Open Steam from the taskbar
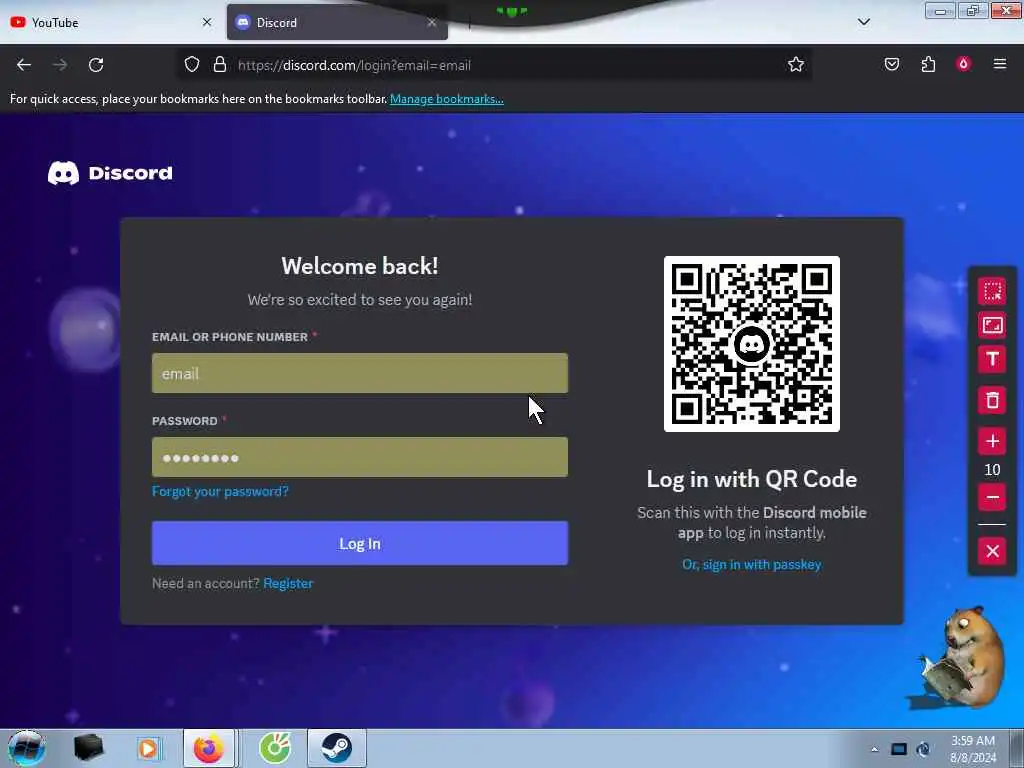Screen dimensions: 1024x768 (x=336, y=748)
